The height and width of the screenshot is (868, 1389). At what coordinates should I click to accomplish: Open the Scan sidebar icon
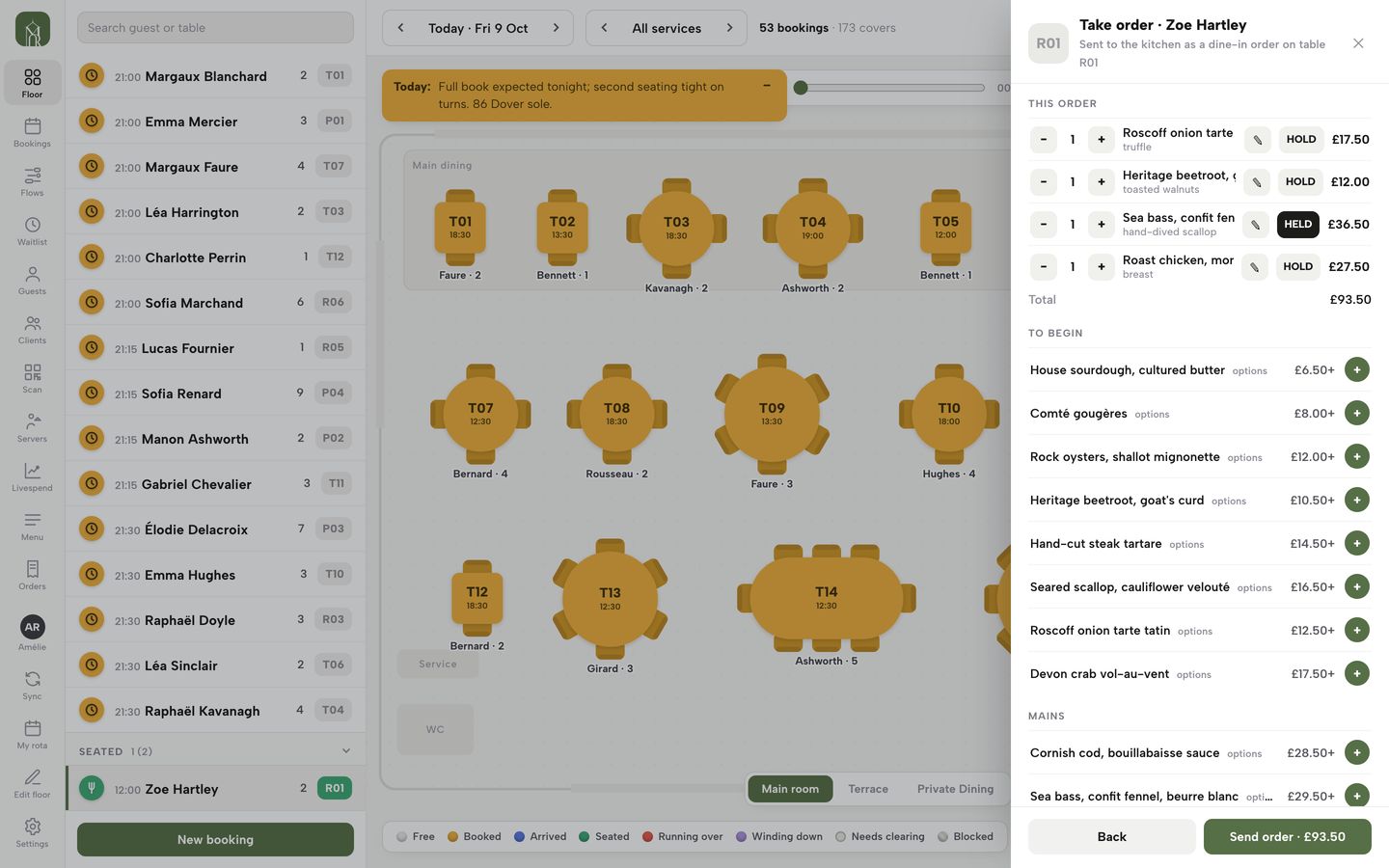click(x=32, y=378)
